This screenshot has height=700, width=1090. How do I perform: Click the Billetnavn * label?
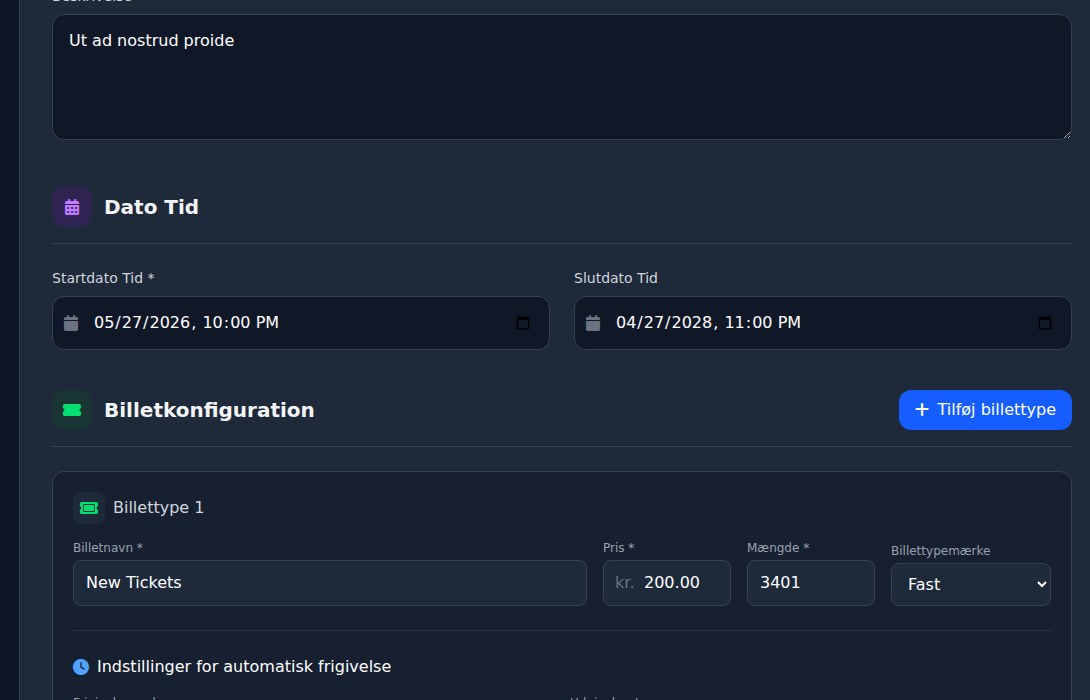(108, 548)
